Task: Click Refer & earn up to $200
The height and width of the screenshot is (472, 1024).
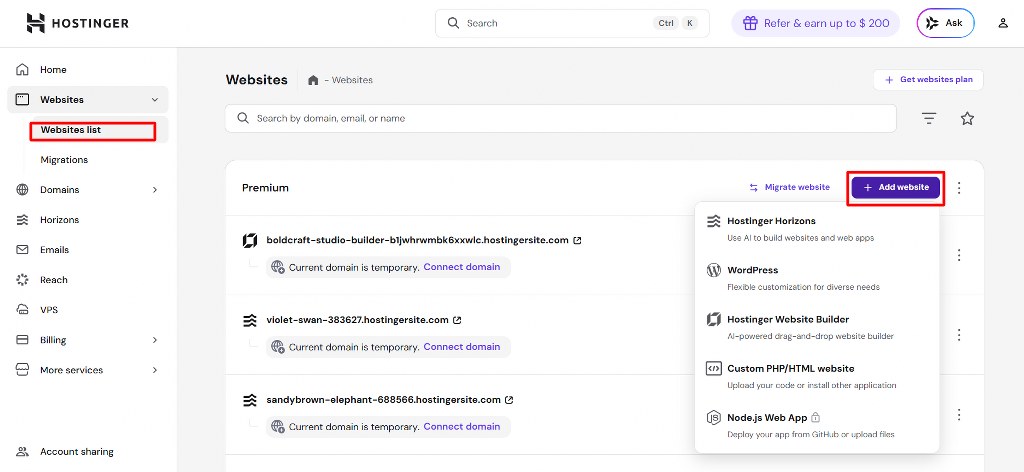Action: tap(816, 23)
